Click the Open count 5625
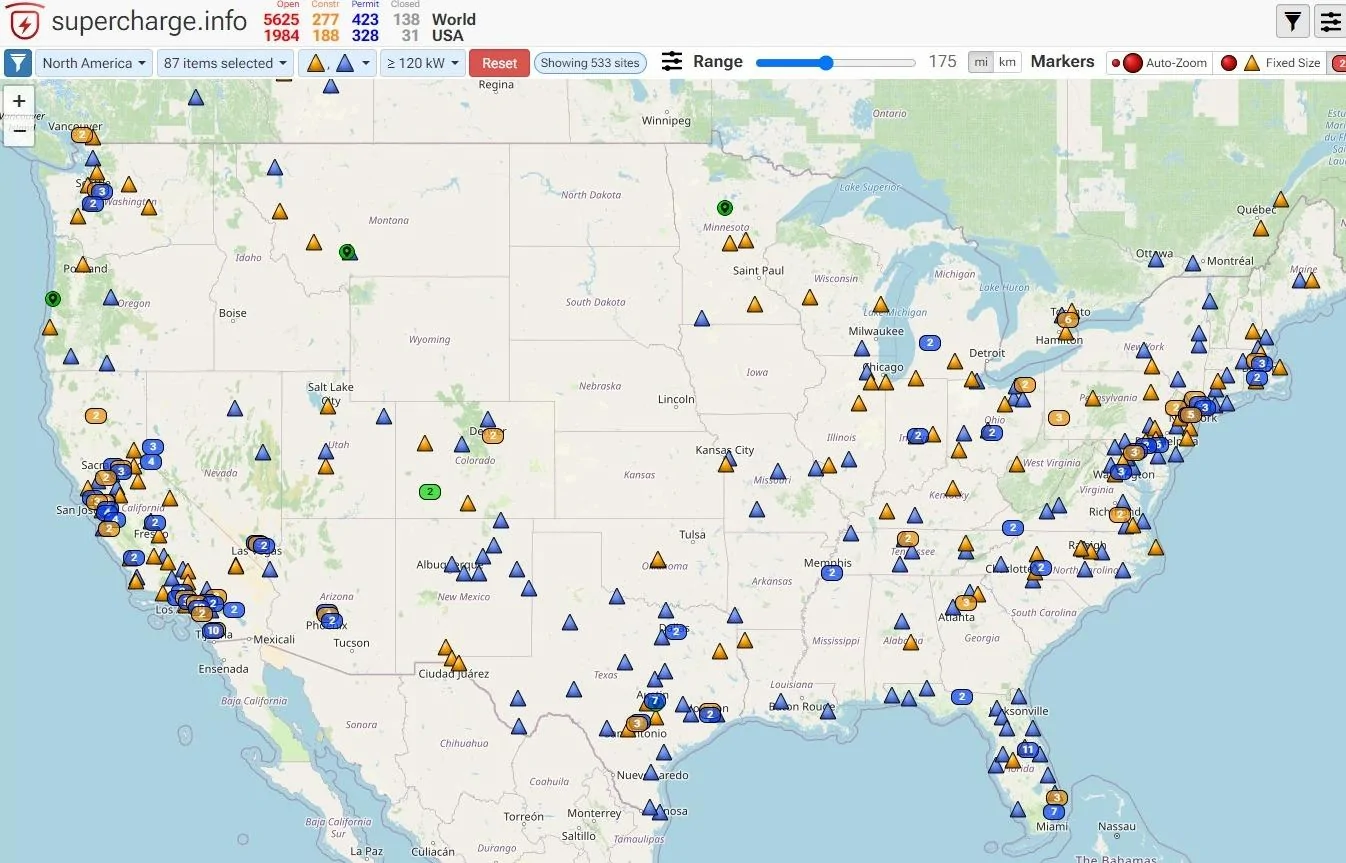This screenshot has height=863, width=1346. point(282,19)
